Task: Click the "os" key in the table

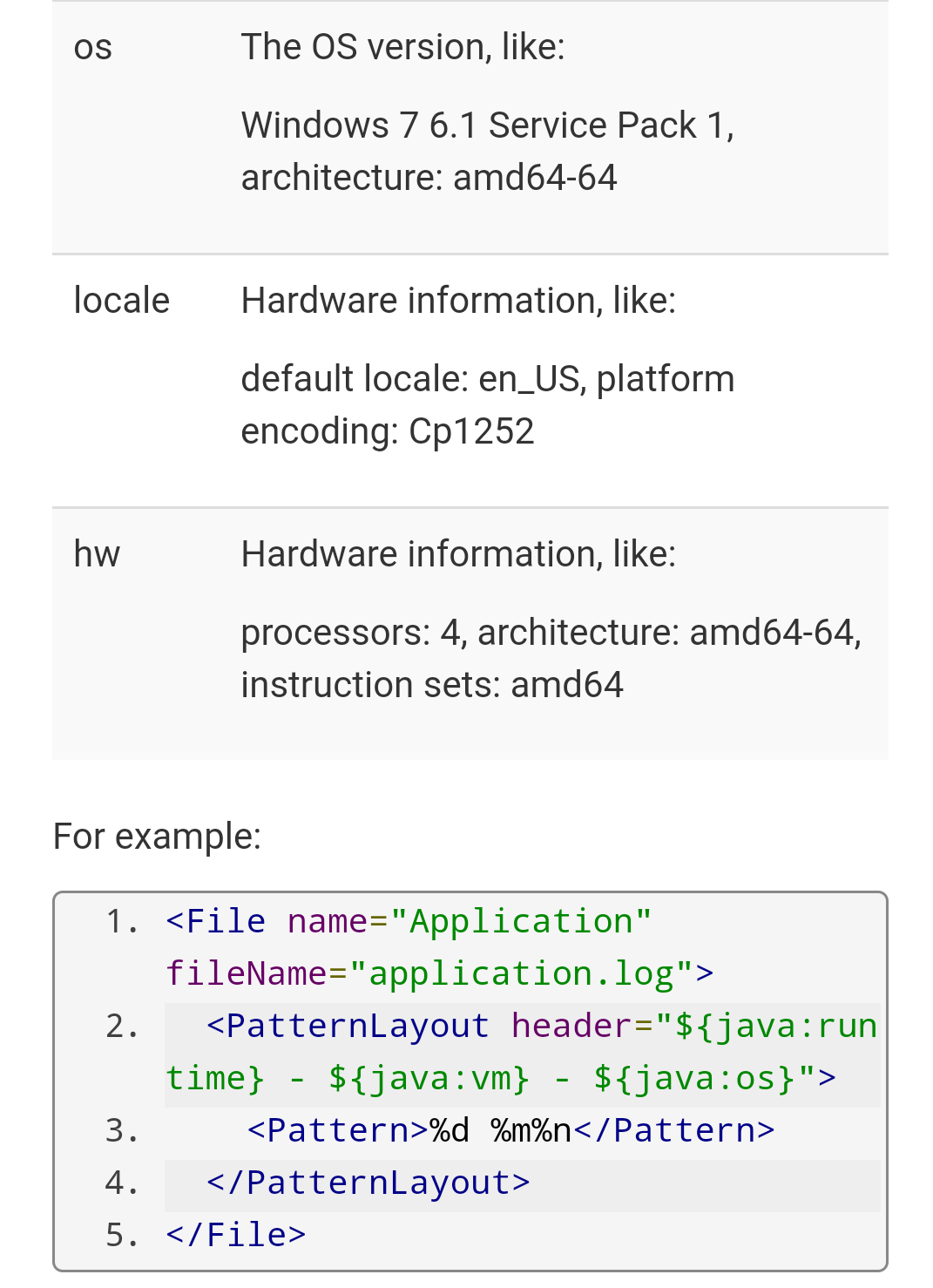Action: (92, 48)
